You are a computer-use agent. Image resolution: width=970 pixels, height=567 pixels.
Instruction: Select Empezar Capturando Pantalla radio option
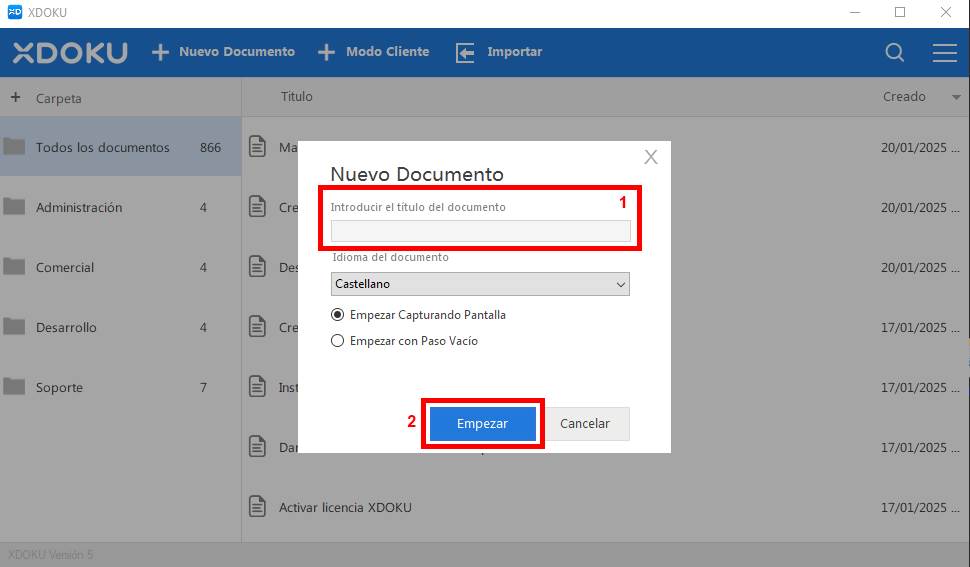coord(337,315)
